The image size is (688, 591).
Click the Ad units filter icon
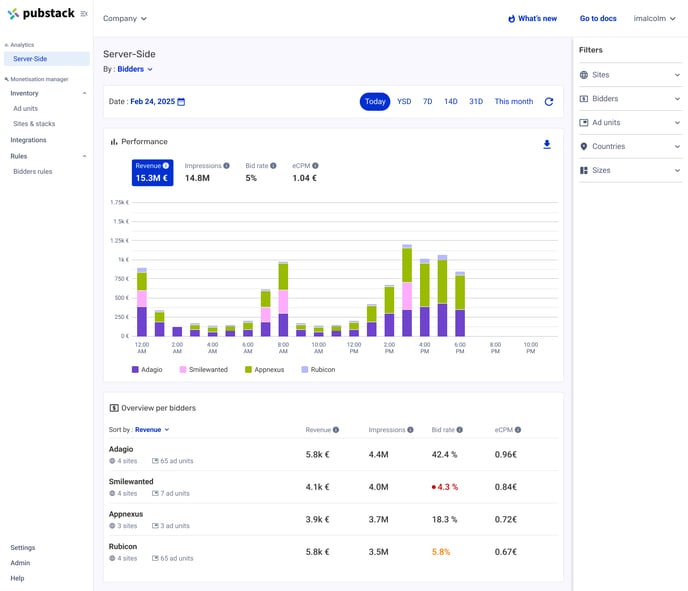pos(584,123)
